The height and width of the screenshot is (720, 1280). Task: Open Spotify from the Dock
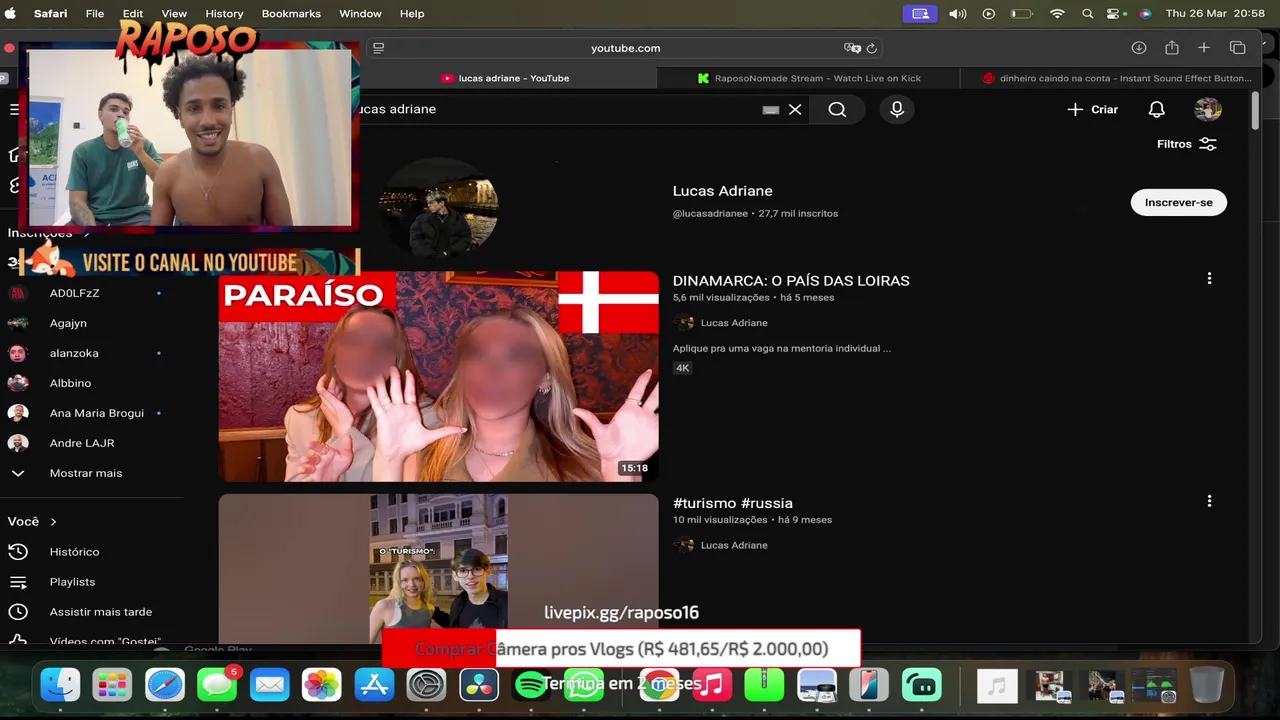coord(531,685)
